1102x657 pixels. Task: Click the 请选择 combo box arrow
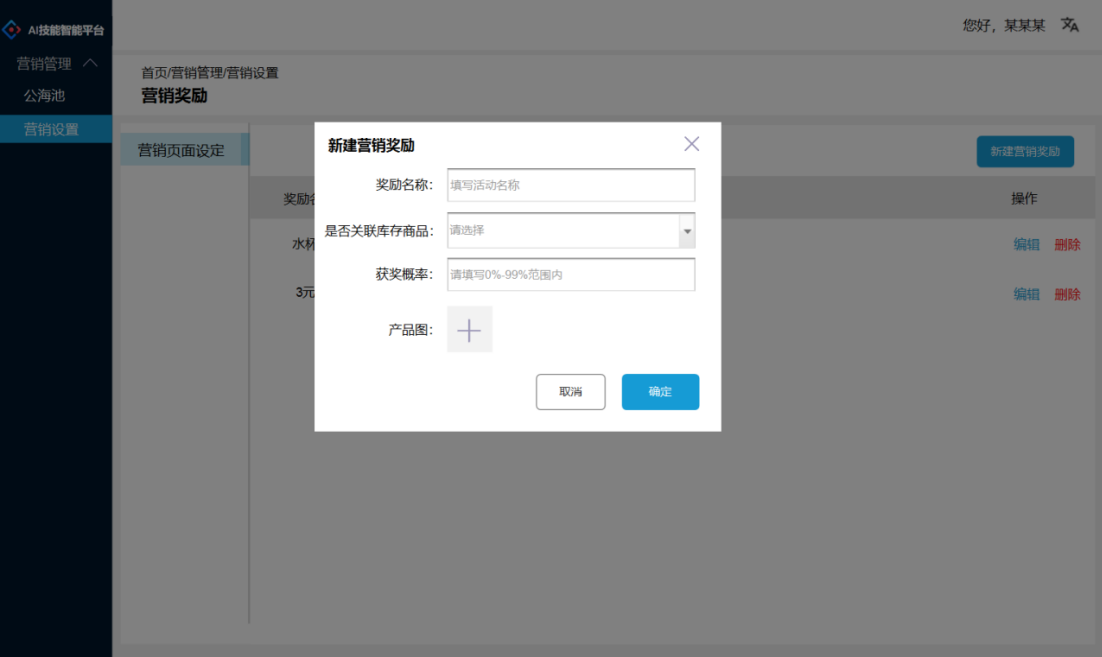click(687, 230)
